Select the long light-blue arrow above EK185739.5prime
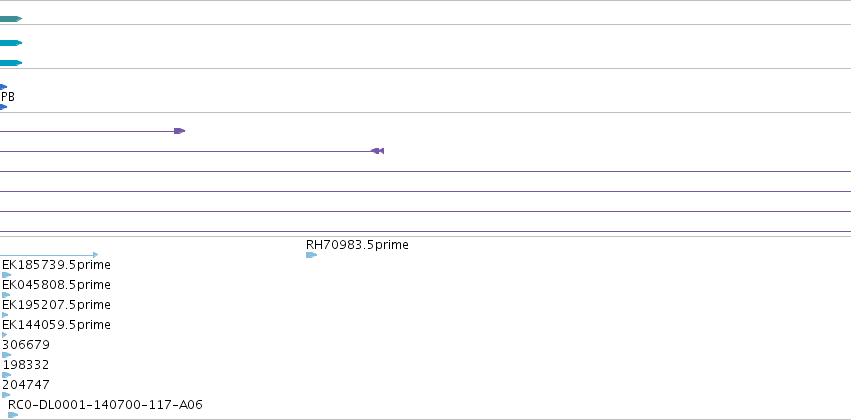This screenshot has width=851, height=420. pos(49,254)
